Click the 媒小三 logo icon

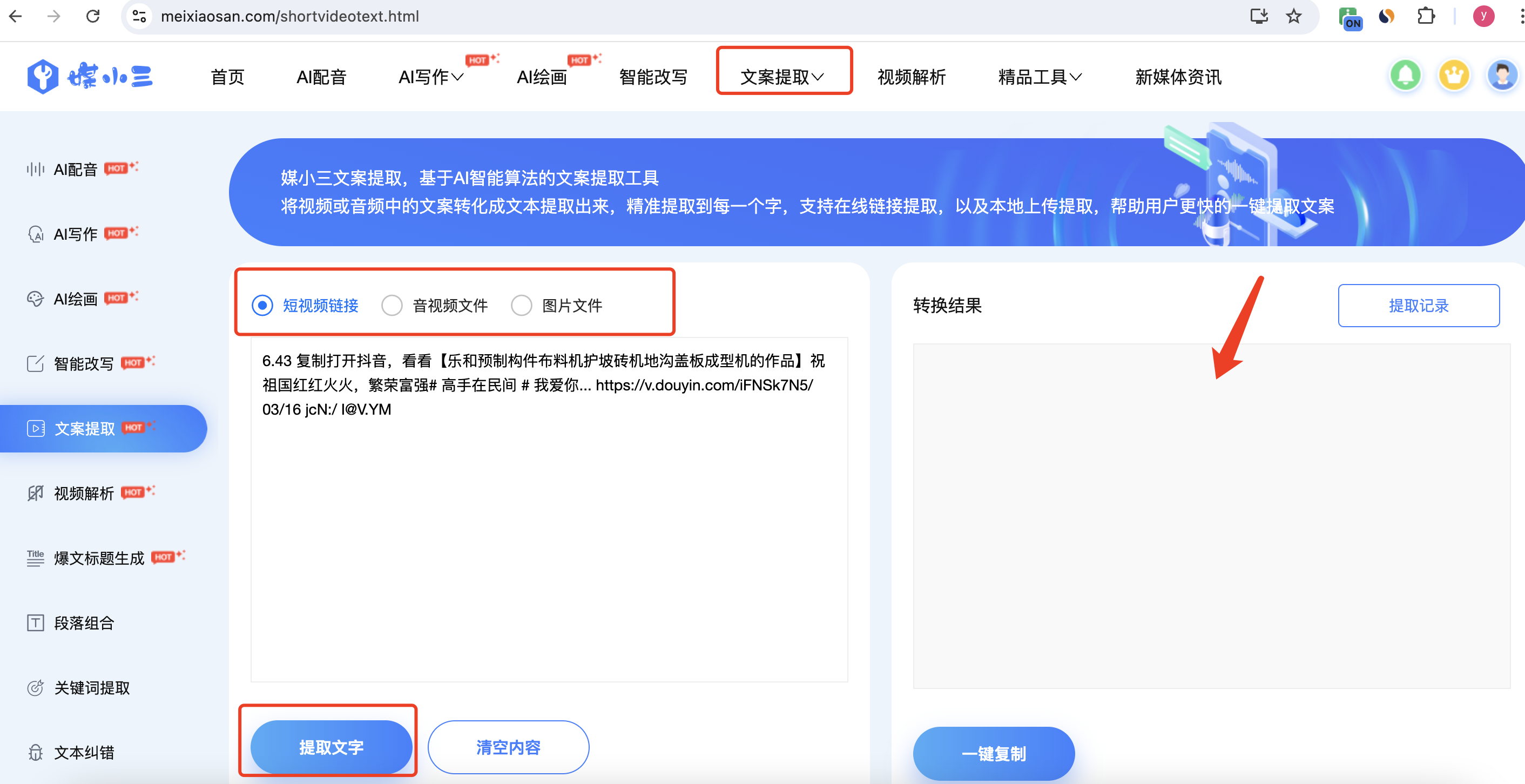click(x=43, y=76)
